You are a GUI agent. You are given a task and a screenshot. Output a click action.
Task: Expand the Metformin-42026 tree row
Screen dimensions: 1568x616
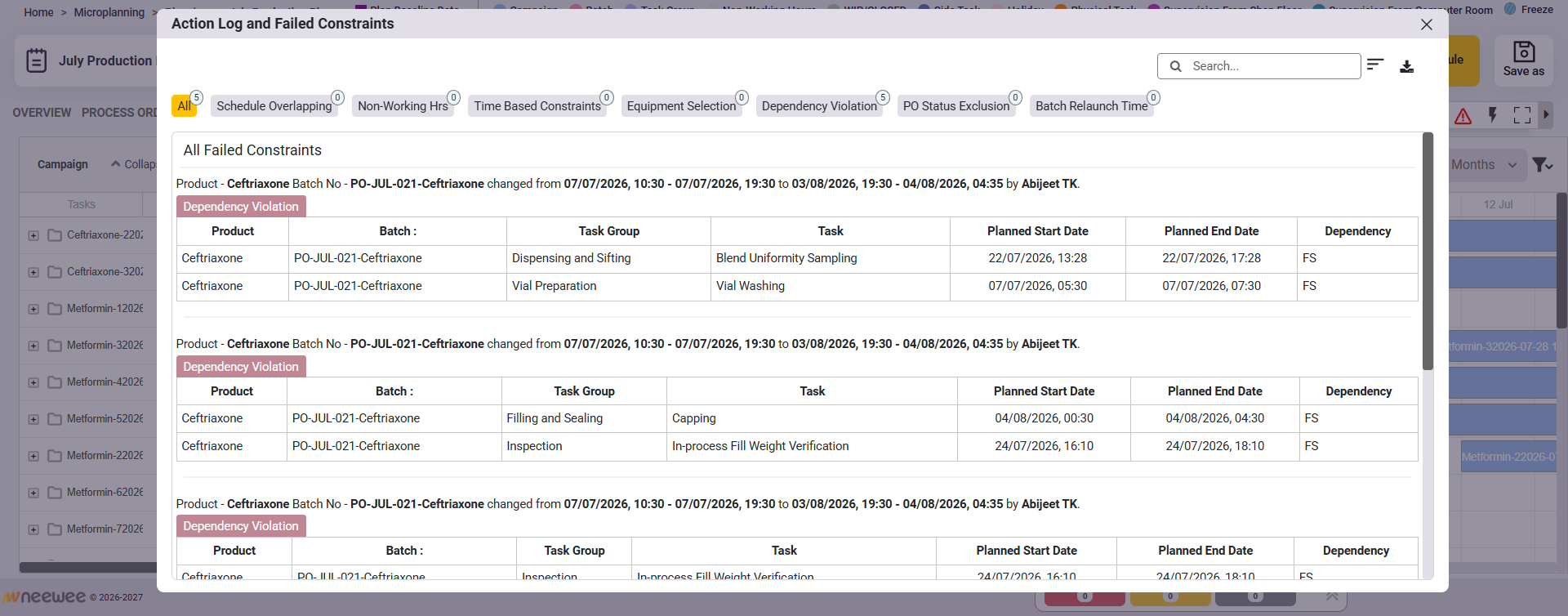tap(33, 382)
